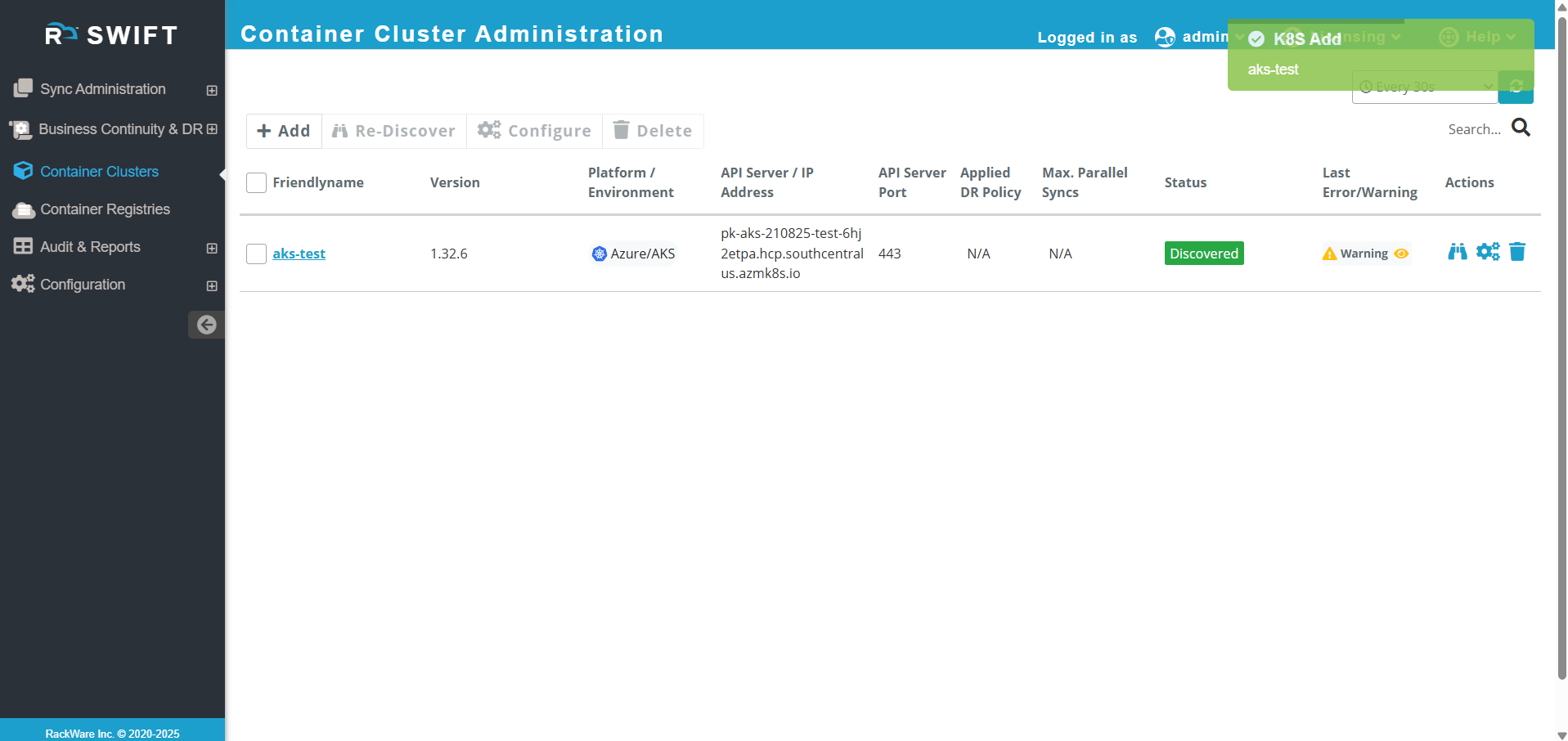
Task: Click the Configure toolbar button
Action: pos(534,131)
